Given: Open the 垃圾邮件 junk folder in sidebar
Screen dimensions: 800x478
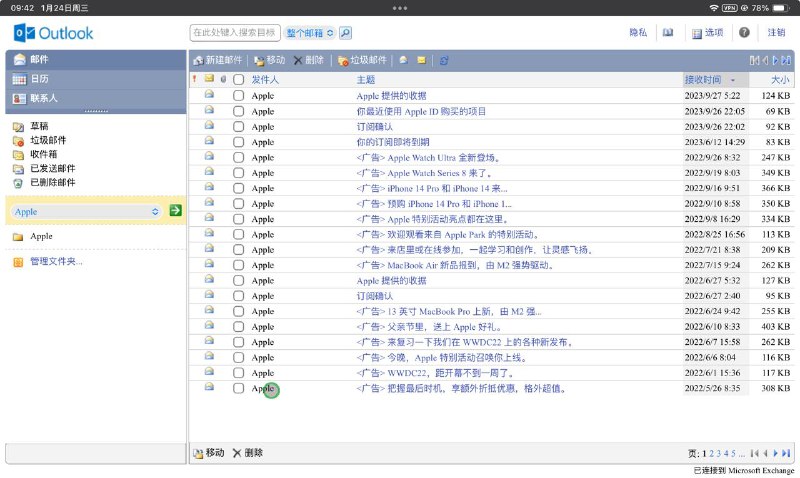Looking at the screenshot, I should 48,140.
